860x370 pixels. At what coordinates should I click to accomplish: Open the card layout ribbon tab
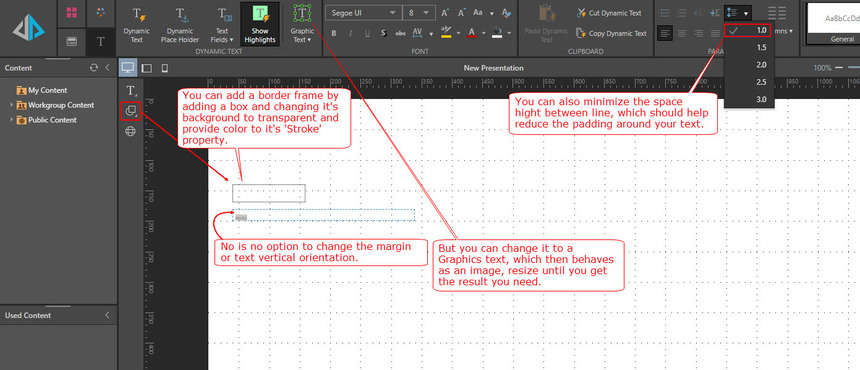(71, 42)
